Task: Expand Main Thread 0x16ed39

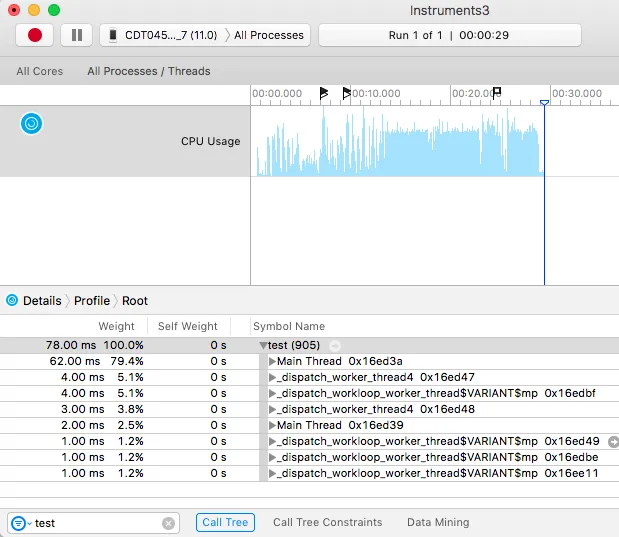Action: click(272, 425)
